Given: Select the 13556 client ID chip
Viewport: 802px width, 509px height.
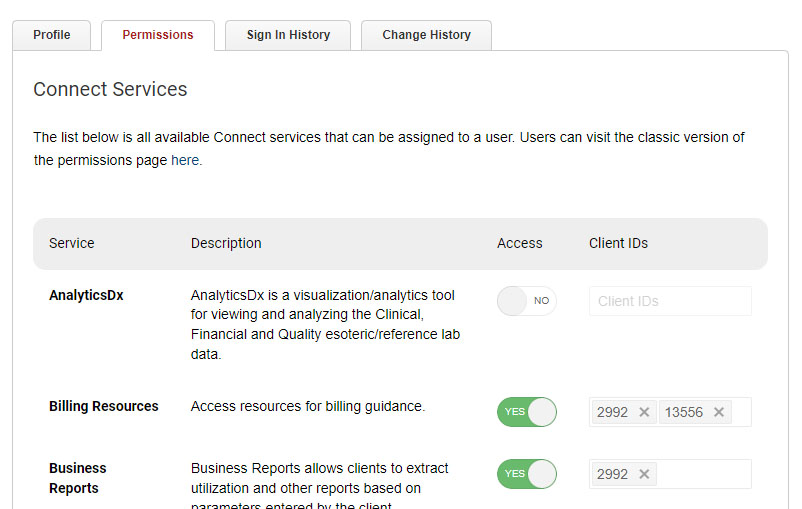Looking at the screenshot, I should point(683,412).
